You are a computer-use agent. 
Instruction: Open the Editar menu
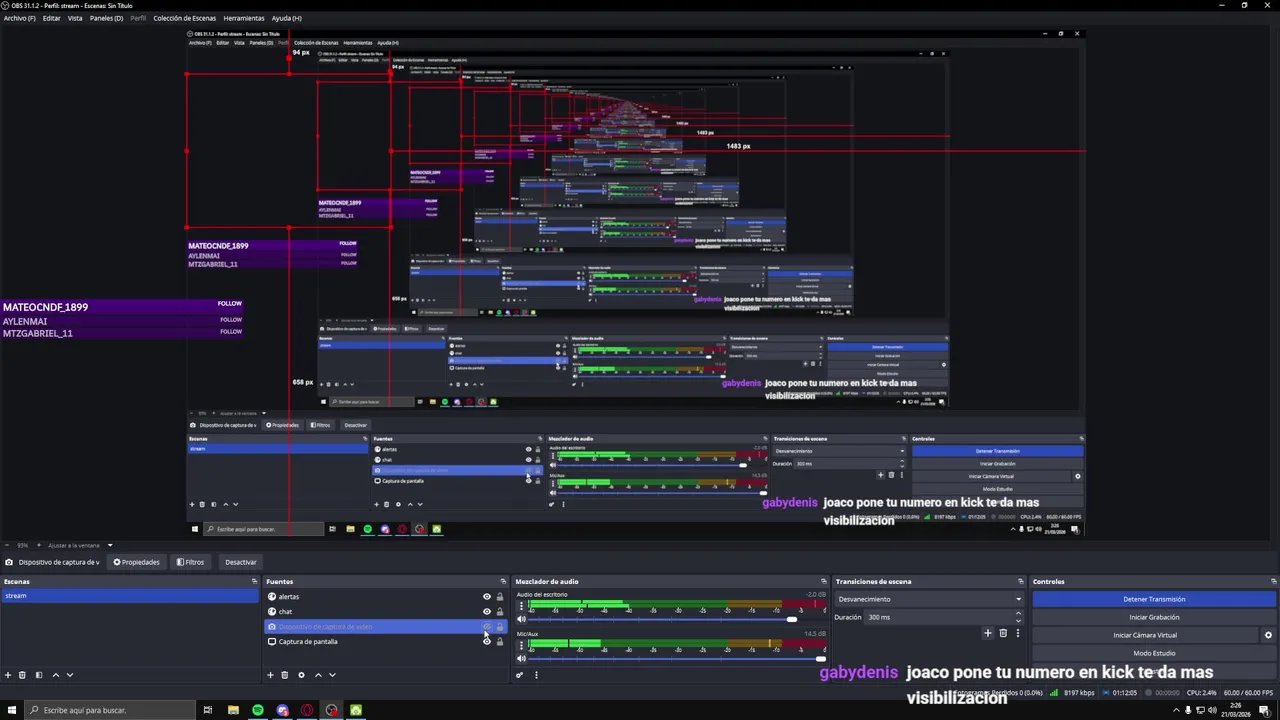coord(52,18)
